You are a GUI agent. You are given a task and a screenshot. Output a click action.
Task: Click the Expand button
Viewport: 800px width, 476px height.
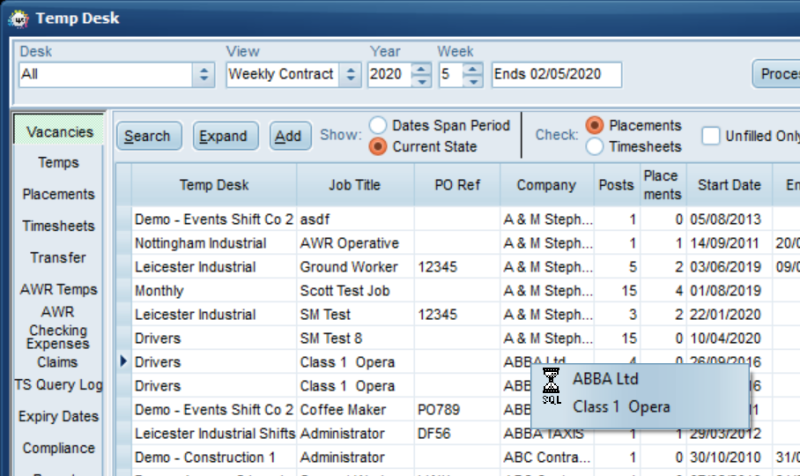click(225, 136)
